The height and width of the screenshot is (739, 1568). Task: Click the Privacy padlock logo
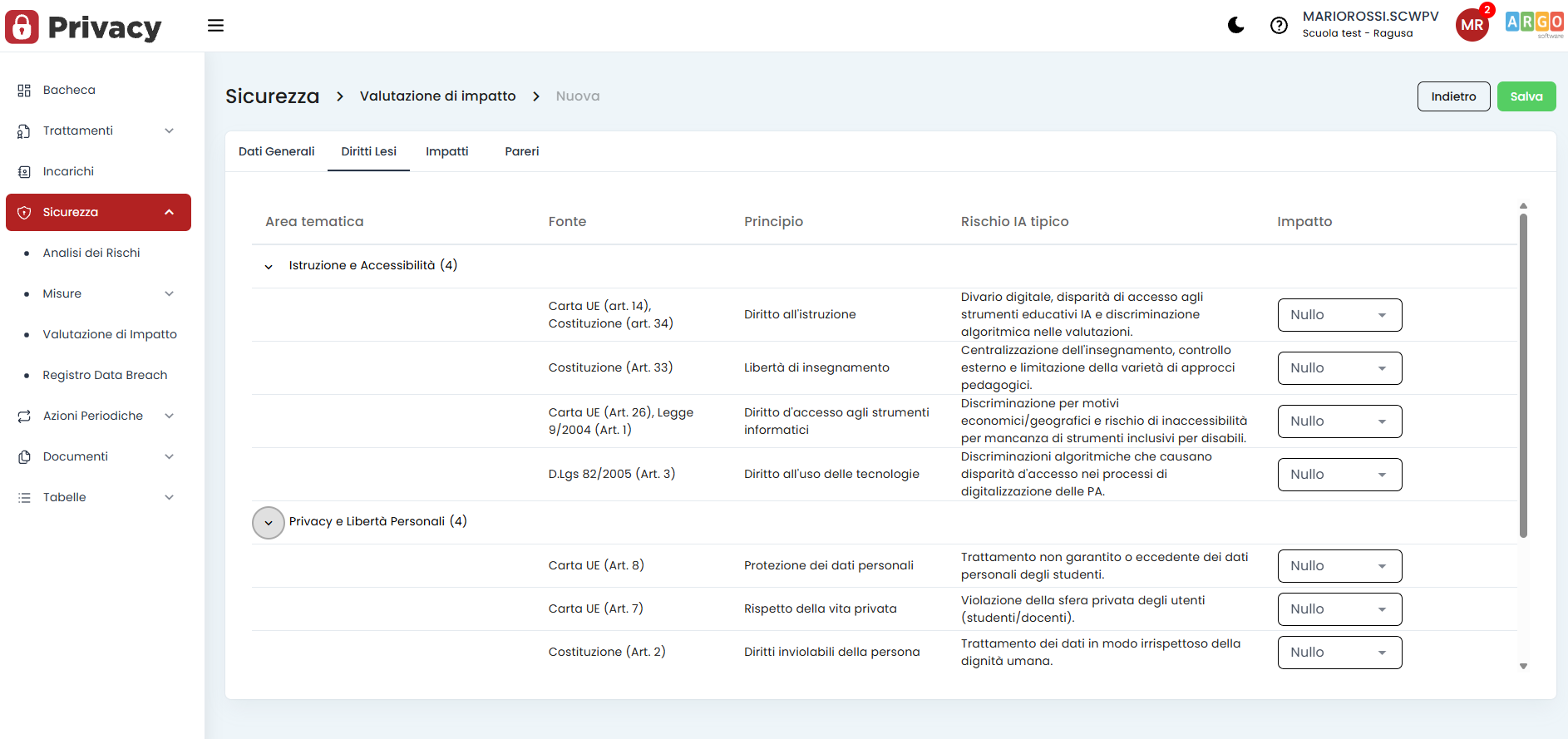click(22, 27)
